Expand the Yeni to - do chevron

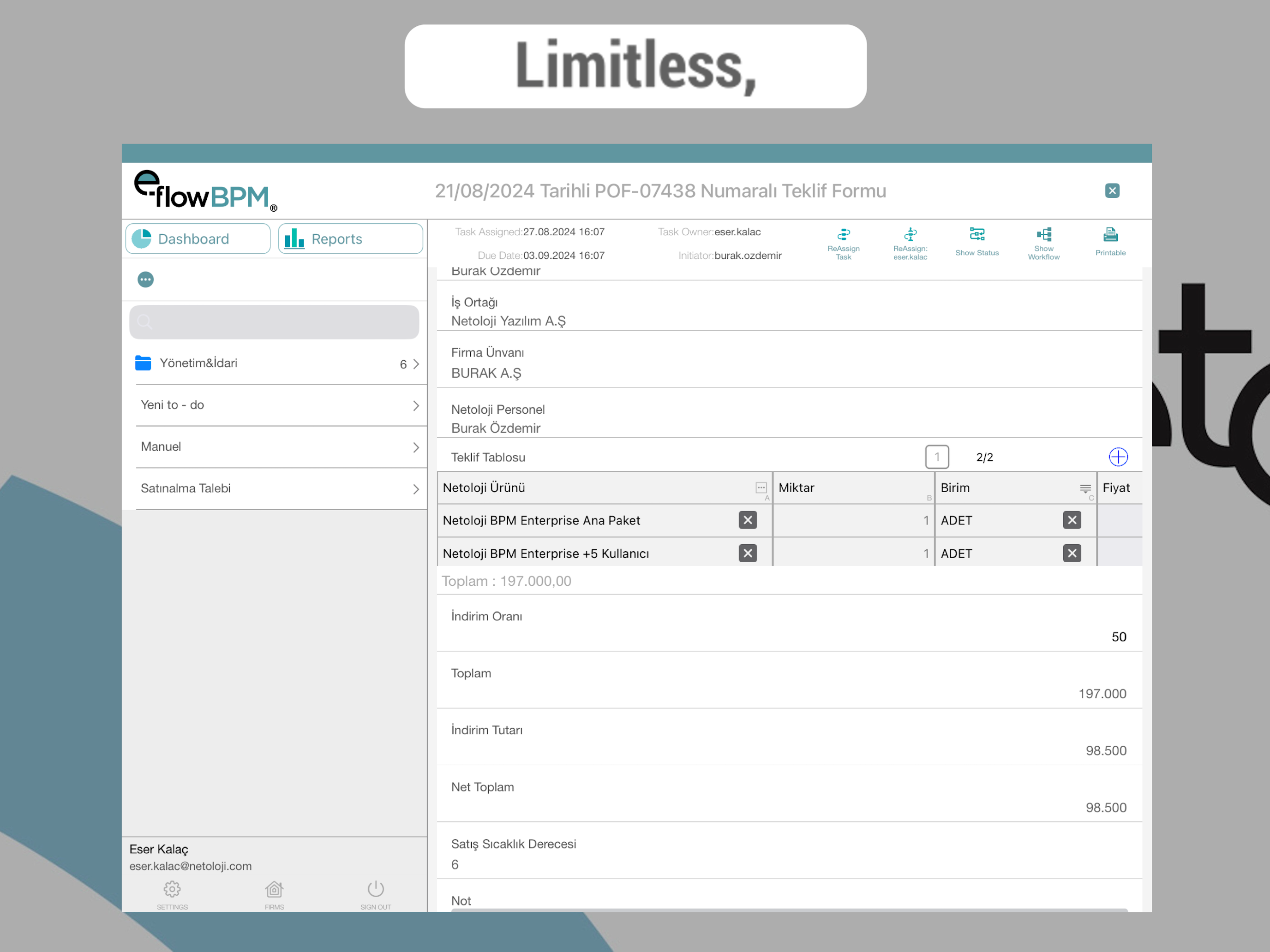tap(416, 406)
